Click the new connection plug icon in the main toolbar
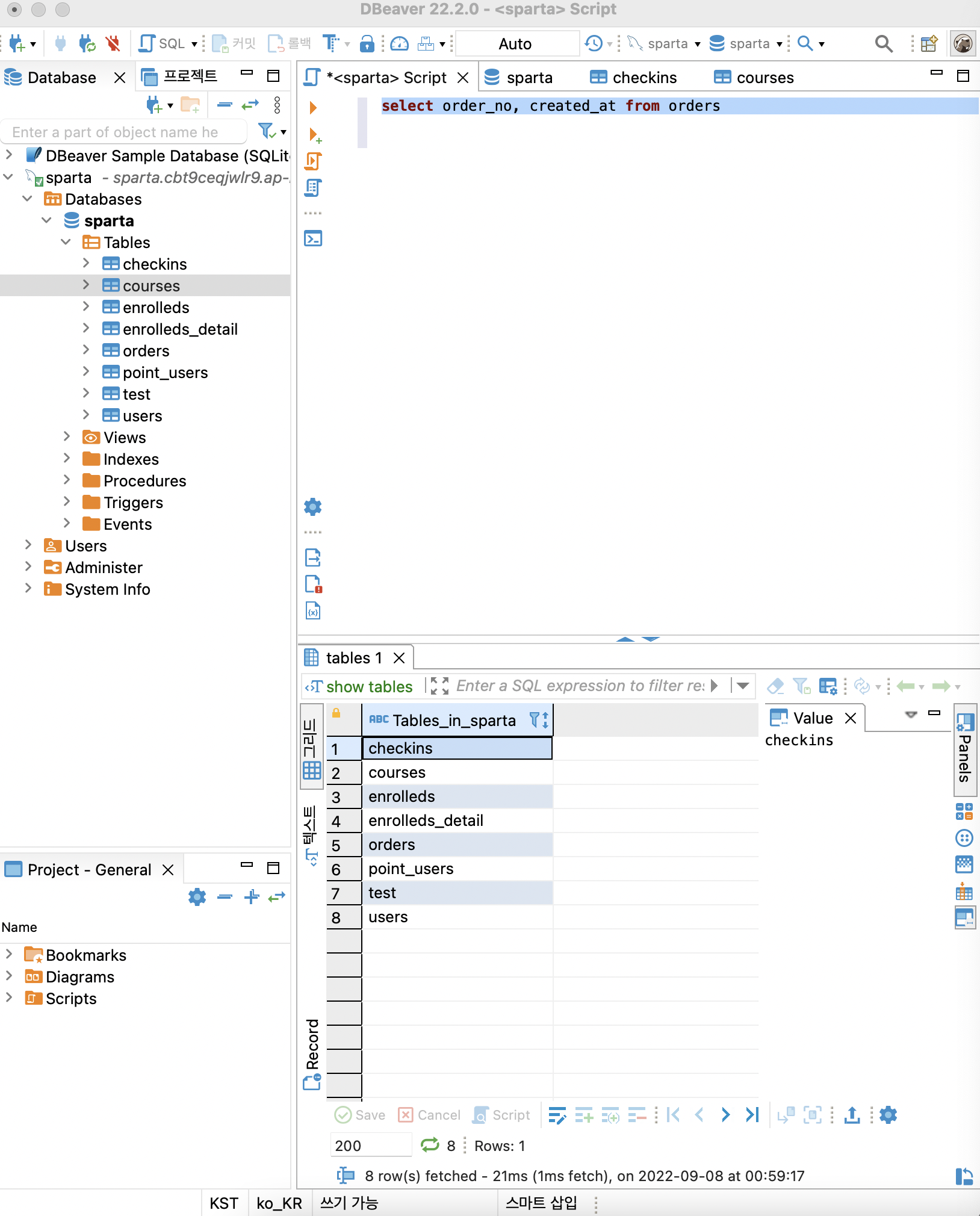 (x=17, y=43)
